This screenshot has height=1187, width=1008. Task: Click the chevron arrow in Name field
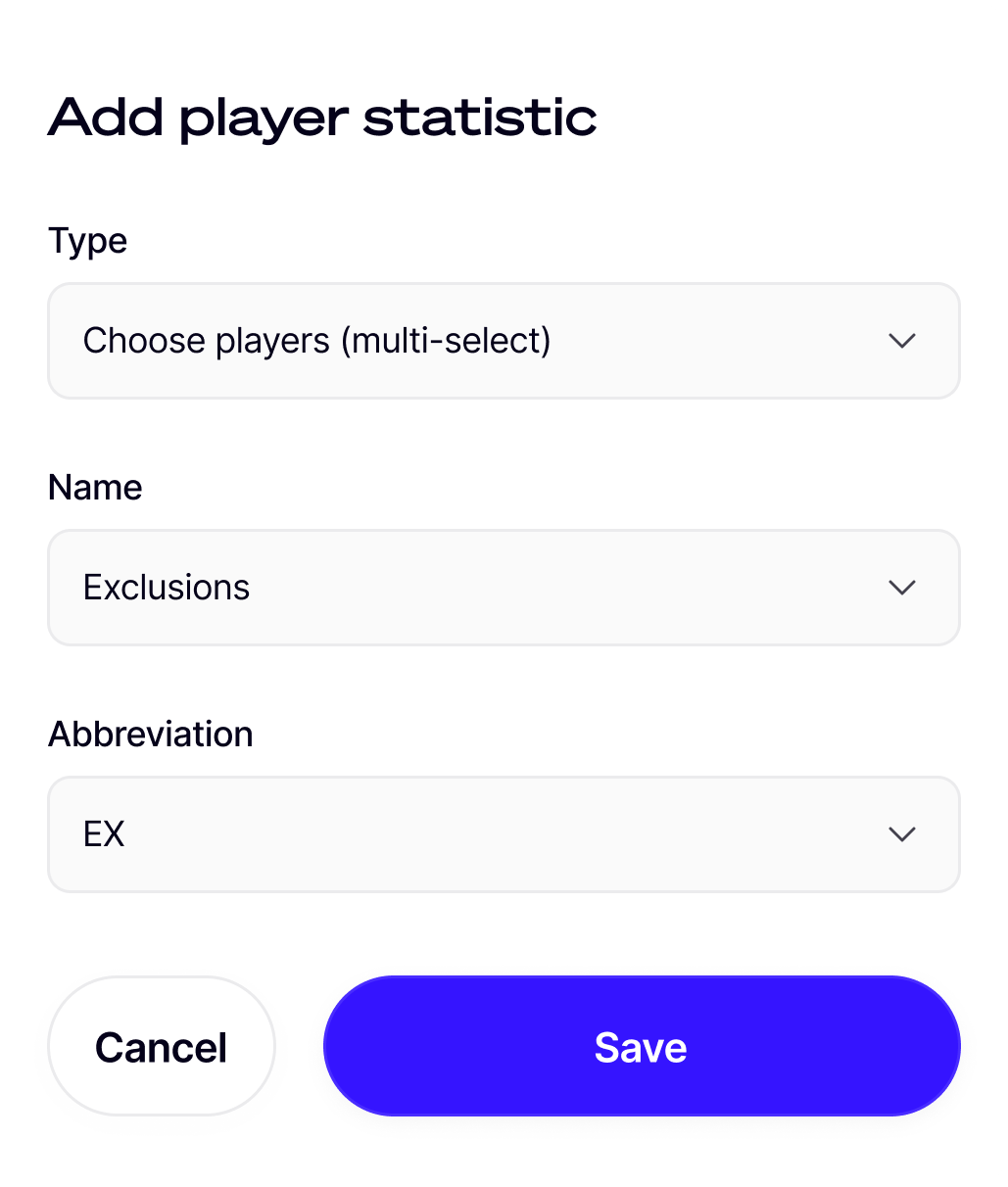pos(901,588)
